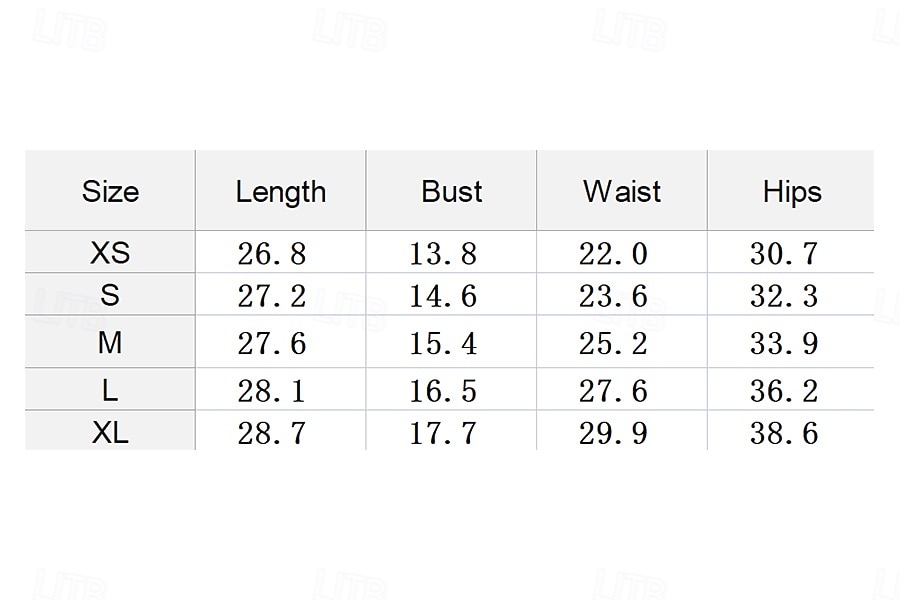
Task: Click the M waist value 25.2
Action: [613, 344]
